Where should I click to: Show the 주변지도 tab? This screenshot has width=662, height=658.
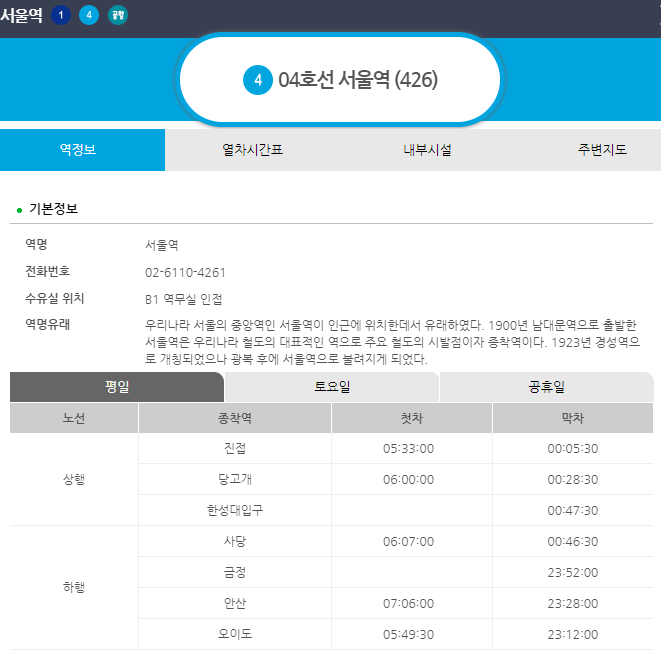click(602, 150)
